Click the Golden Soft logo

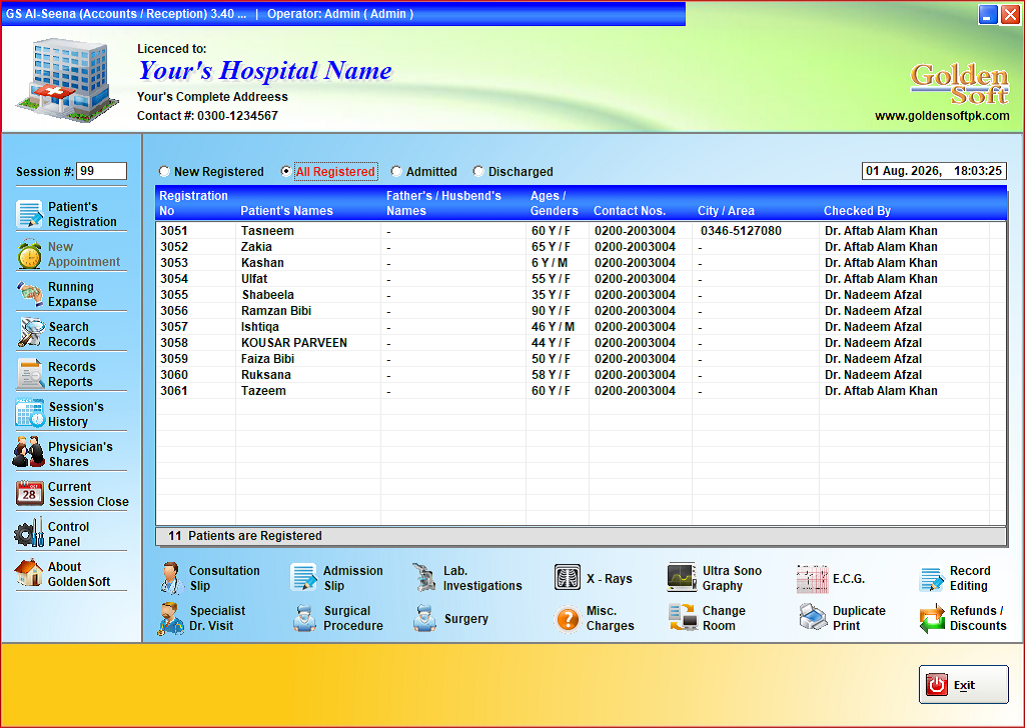[x=960, y=84]
